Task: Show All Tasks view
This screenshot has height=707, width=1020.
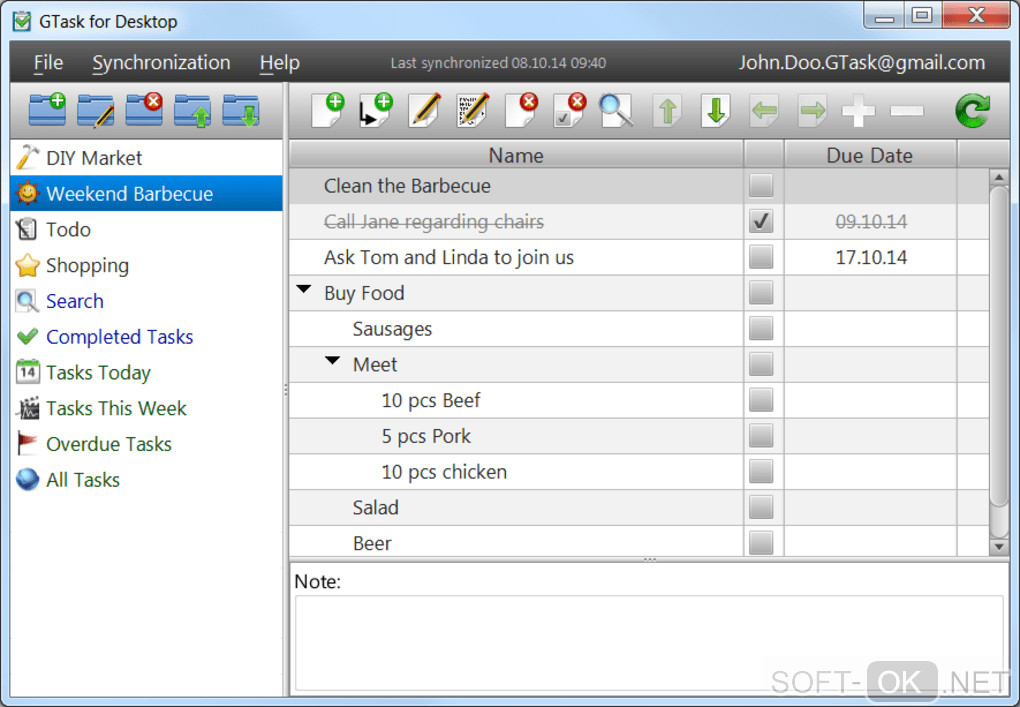Action: coord(146,479)
